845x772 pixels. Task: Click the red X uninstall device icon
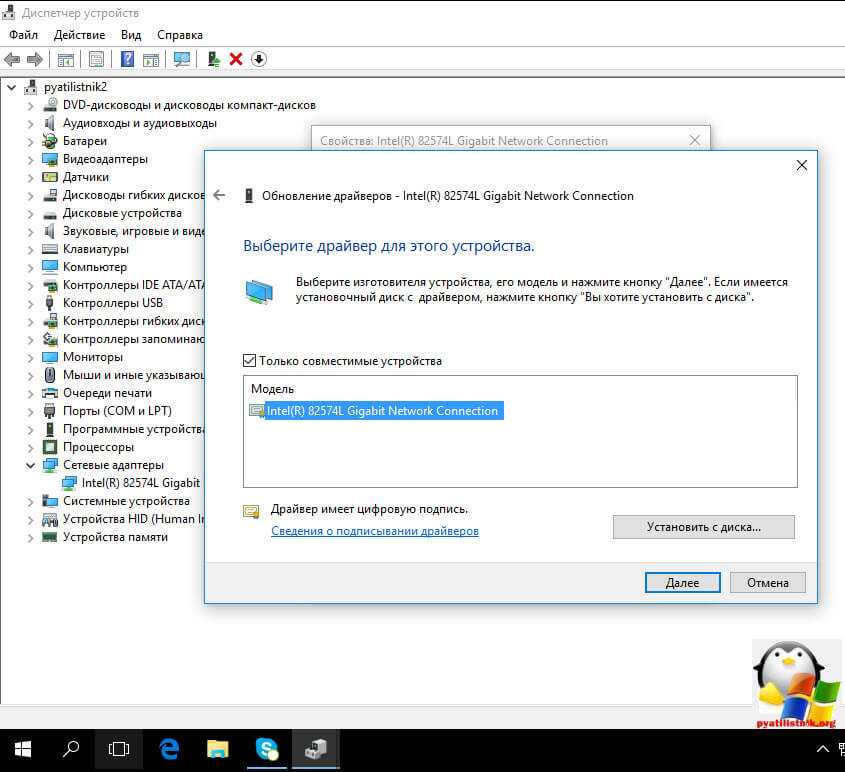point(236,59)
